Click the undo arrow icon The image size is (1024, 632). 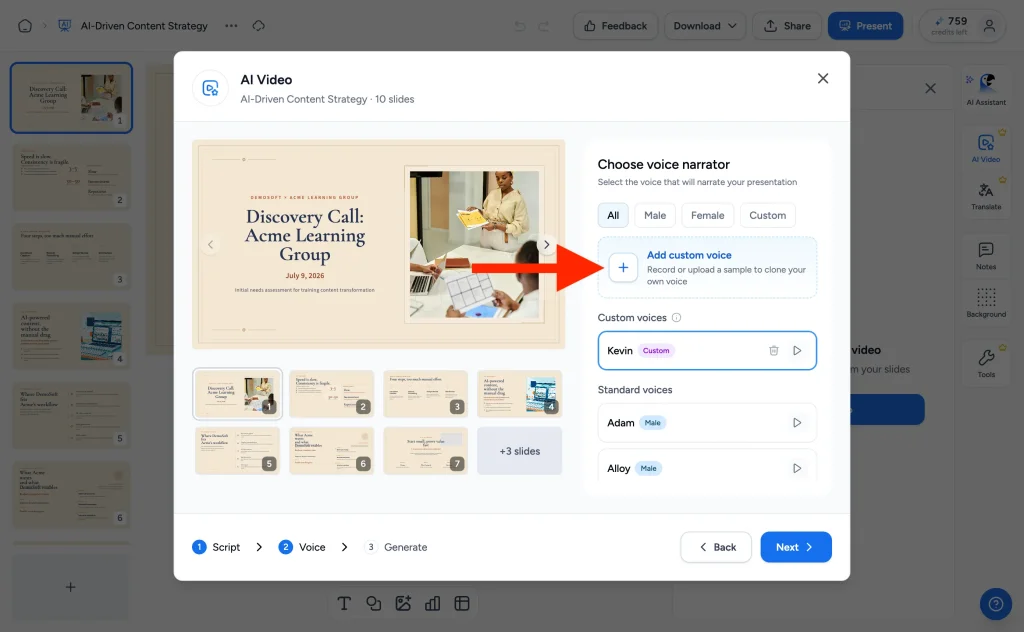(x=520, y=26)
